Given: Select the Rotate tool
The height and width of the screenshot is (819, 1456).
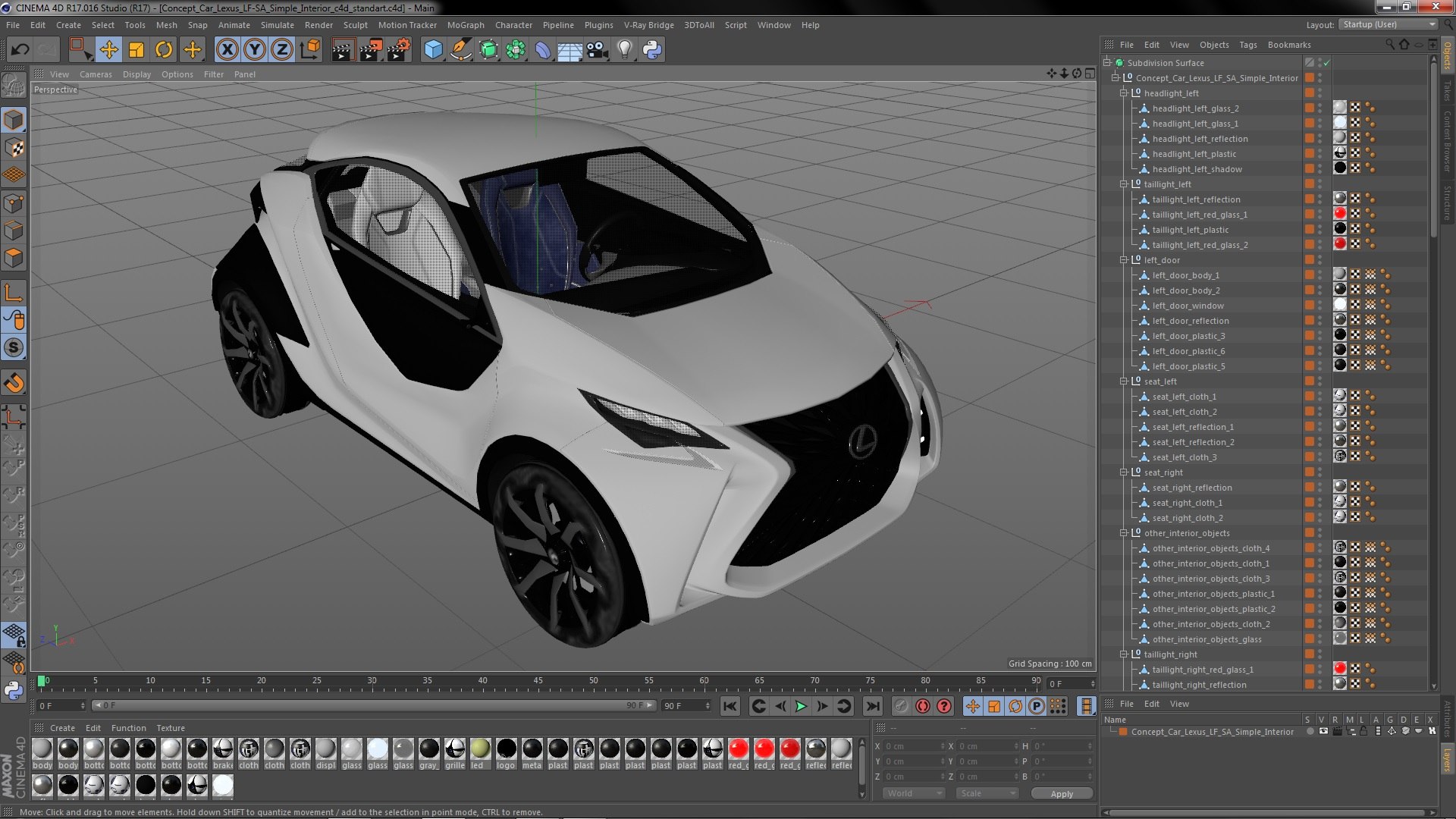Looking at the screenshot, I should pyautogui.click(x=164, y=50).
